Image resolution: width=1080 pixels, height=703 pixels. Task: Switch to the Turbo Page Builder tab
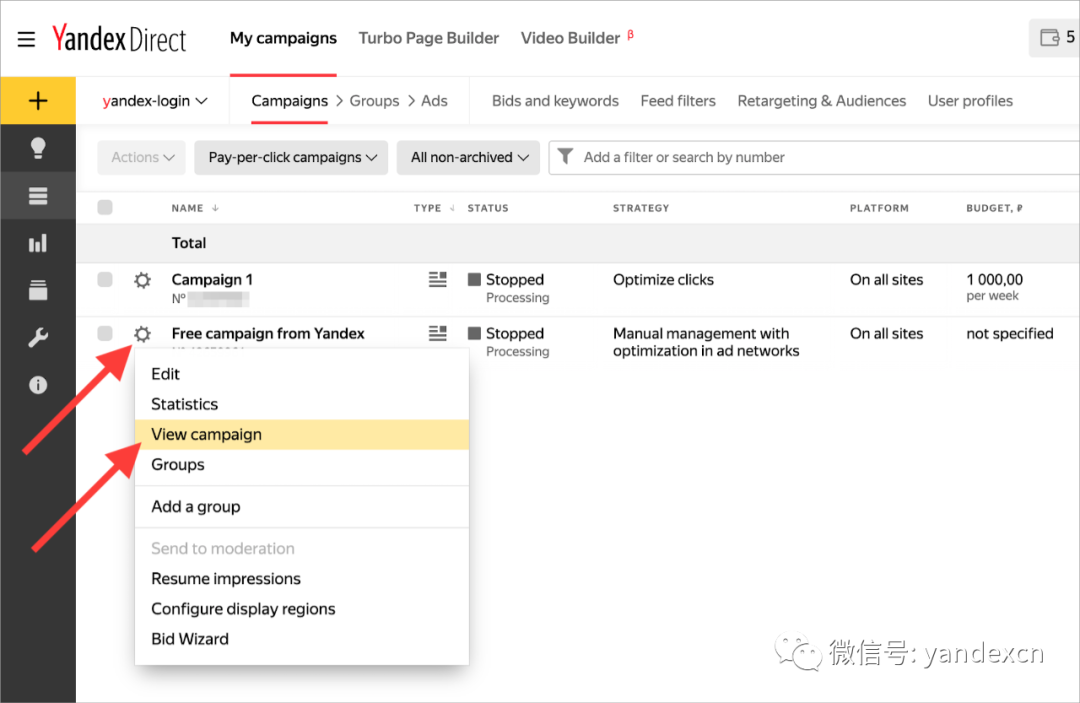tap(428, 38)
